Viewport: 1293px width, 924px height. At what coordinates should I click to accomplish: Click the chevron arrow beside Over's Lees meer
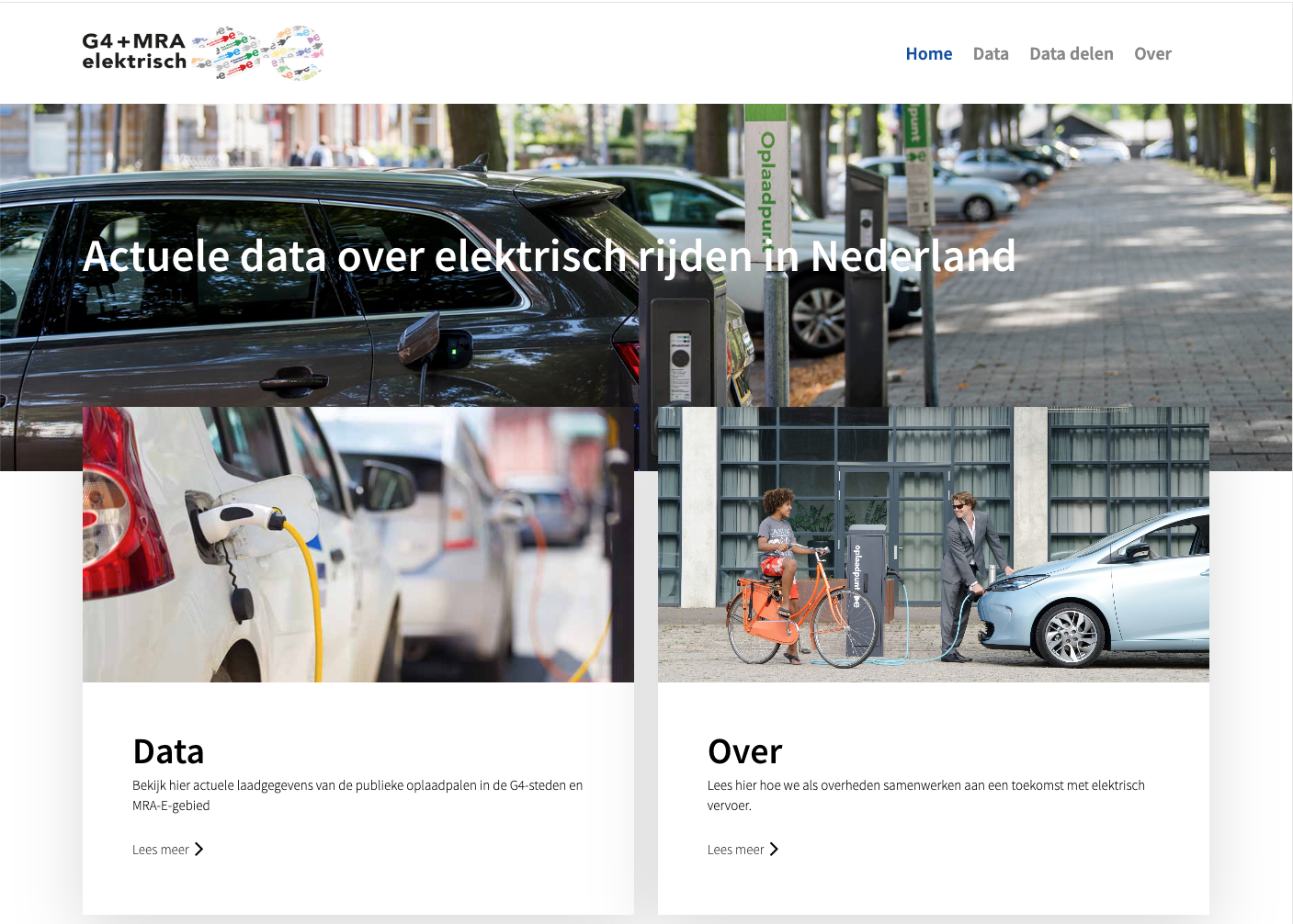pyautogui.click(x=774, y=850)
